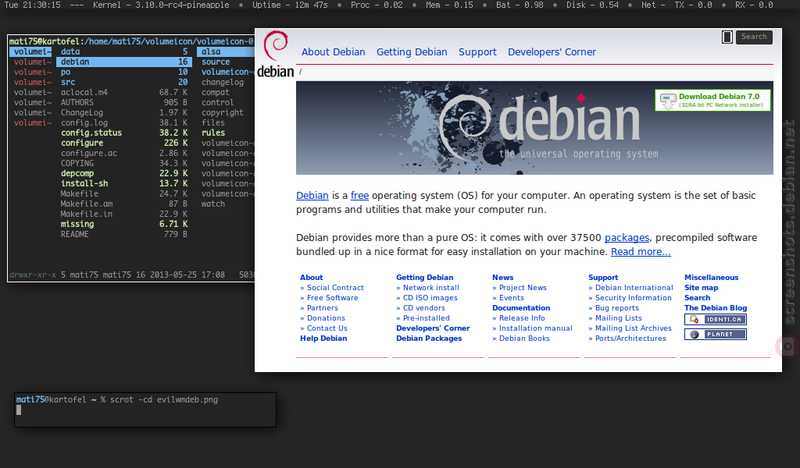Image resolution: width=800 pixels, height=468 pixels.
Task: Click the Download Debian 7.0 arrow icon
Action: pos(667,101)
